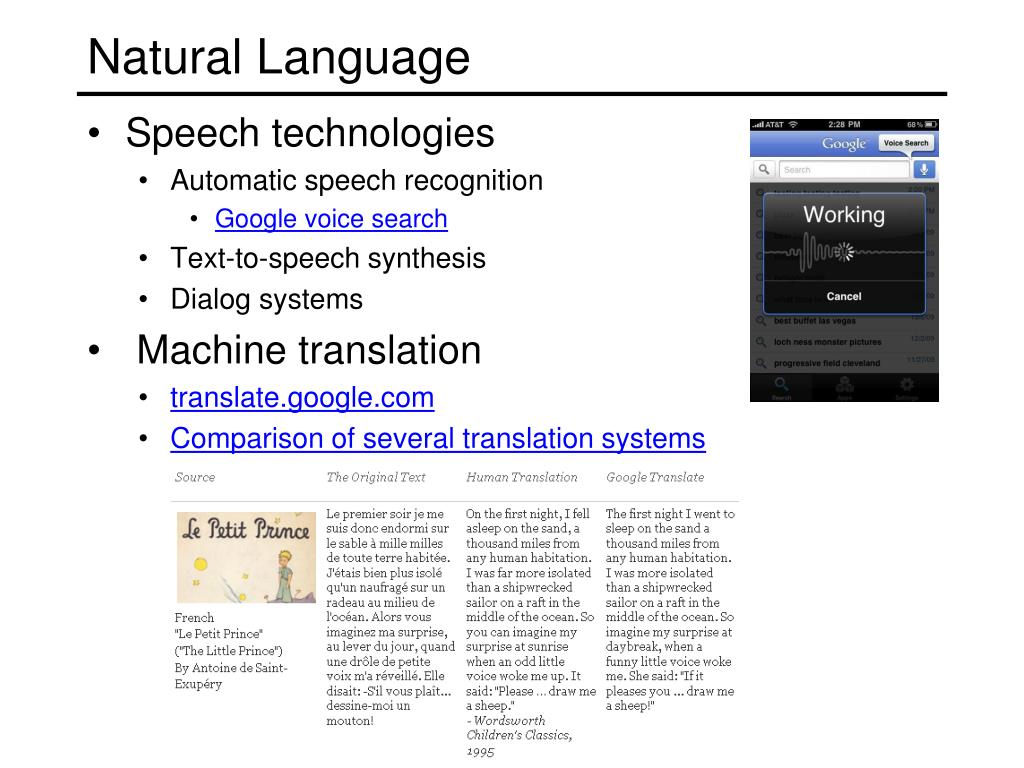Select the Apps tab in phone bottom bar

point(844,387)
